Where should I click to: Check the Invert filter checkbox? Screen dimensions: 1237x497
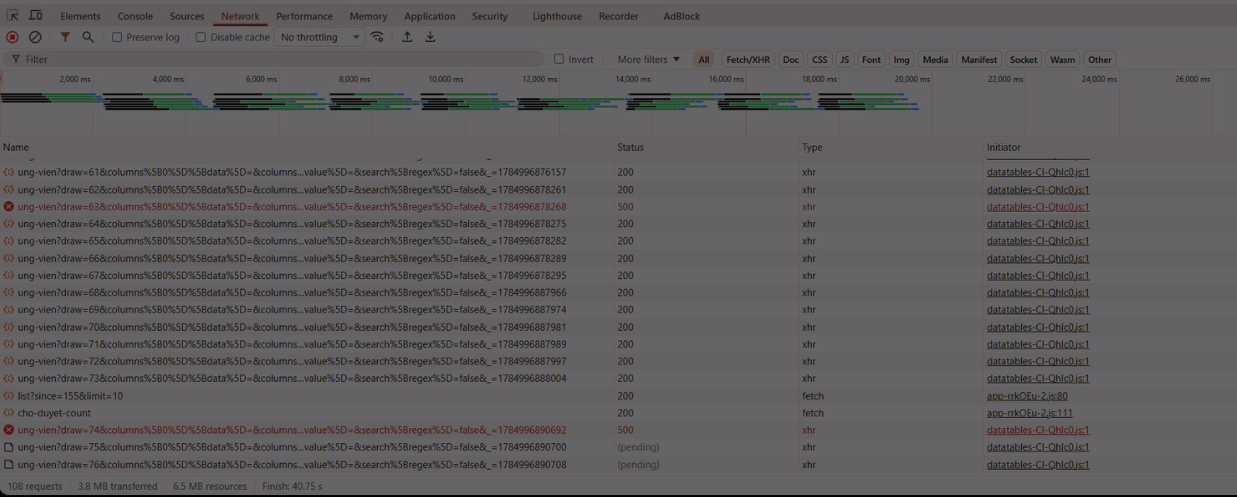559,59
